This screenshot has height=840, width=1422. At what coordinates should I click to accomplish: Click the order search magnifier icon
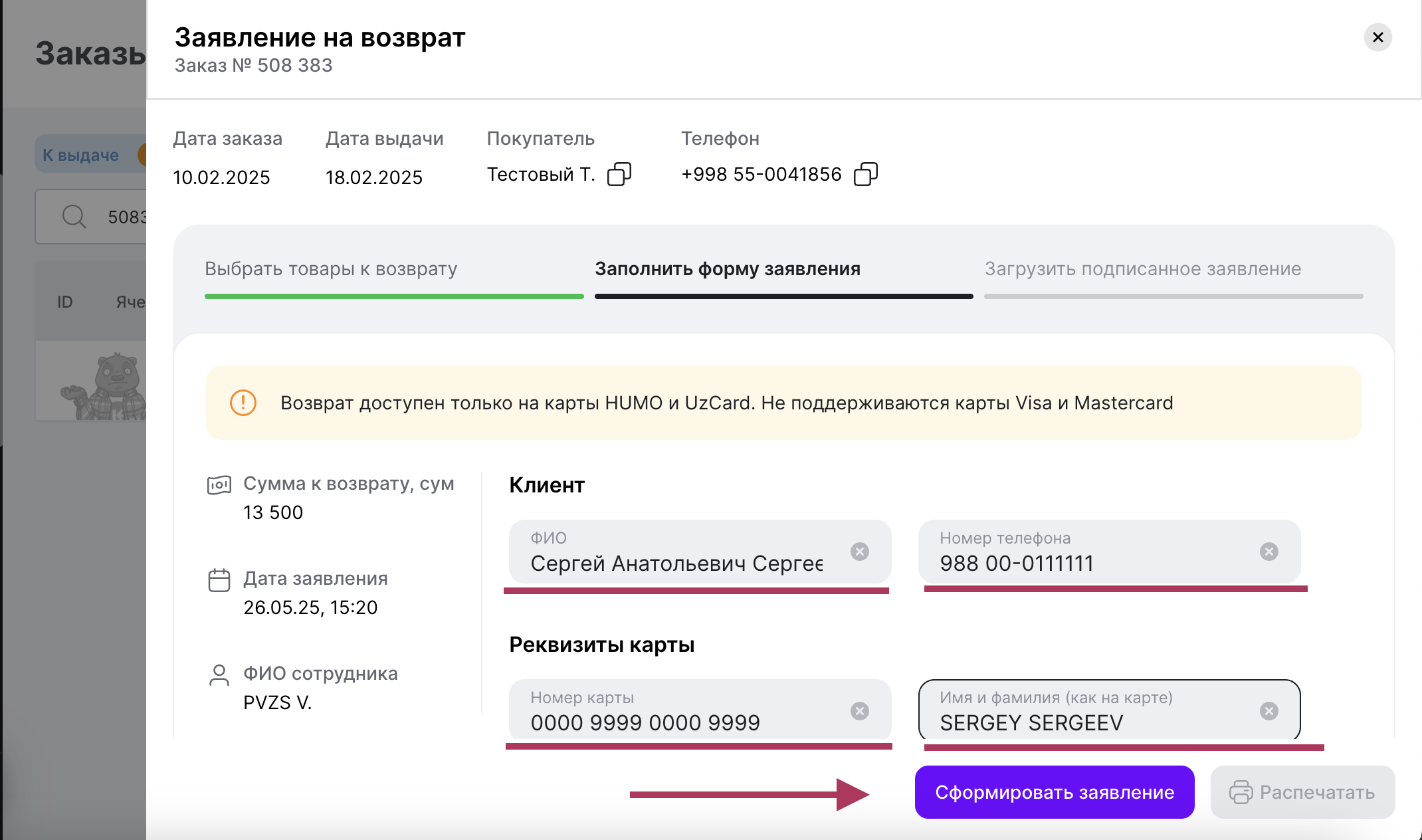tap(74, 217)
